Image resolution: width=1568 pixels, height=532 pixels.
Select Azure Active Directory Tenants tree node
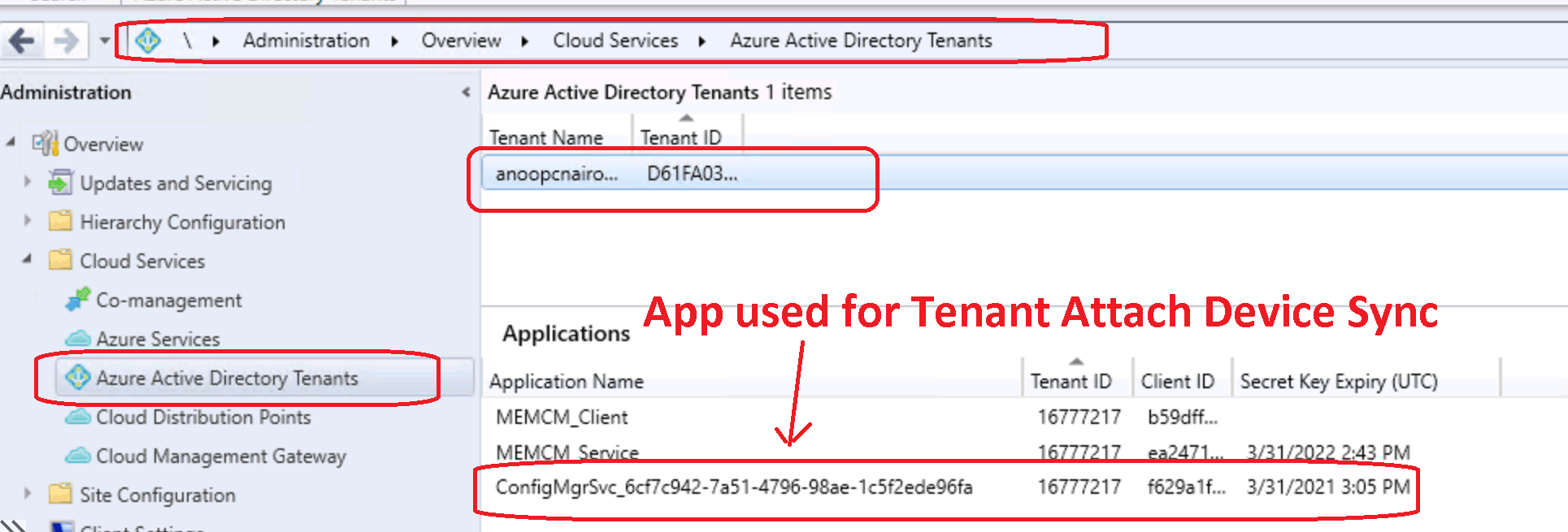pyautogui.click(x=227, y=378)
